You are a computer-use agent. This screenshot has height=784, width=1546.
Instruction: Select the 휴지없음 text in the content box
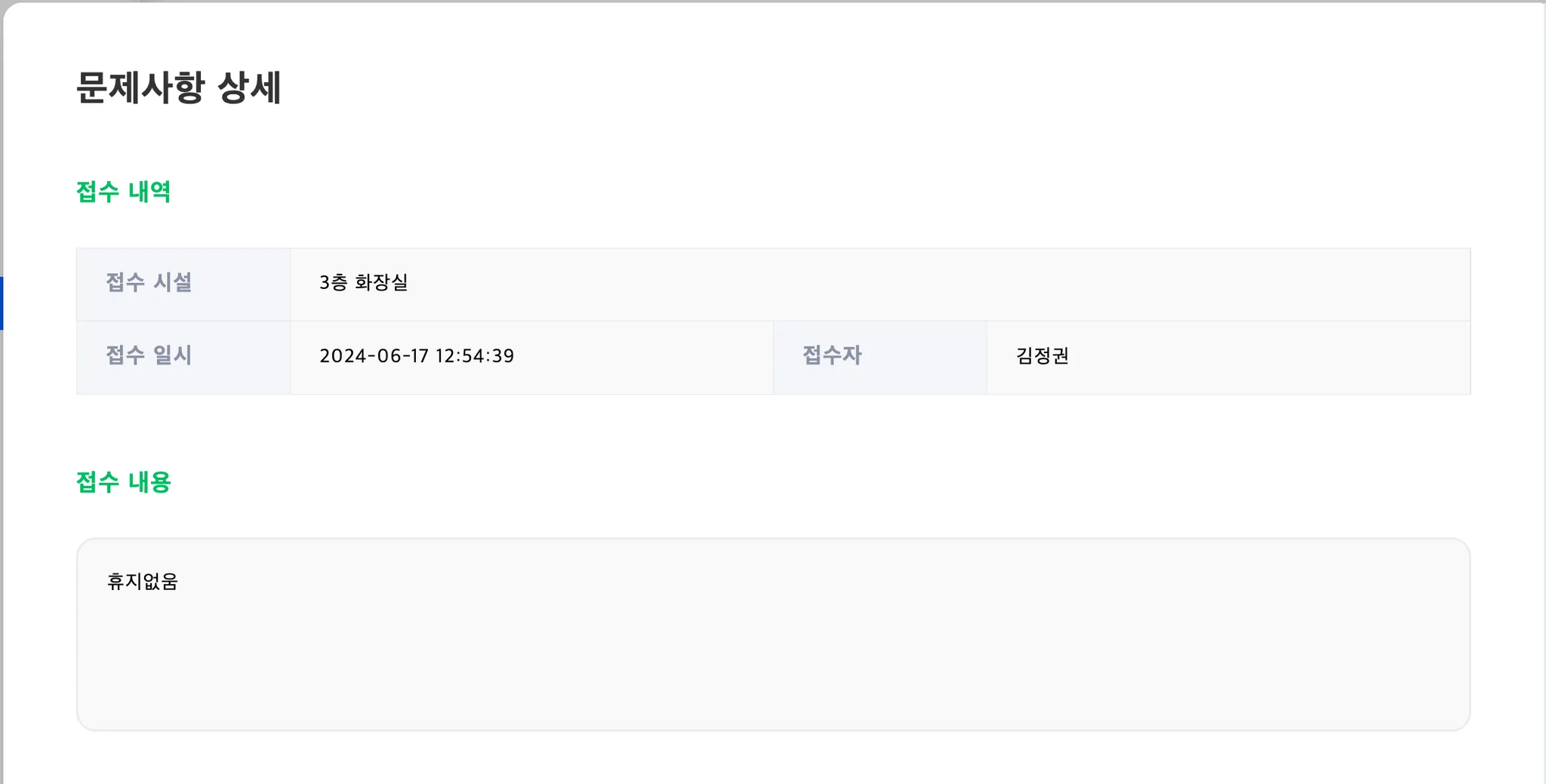(142, 581)
